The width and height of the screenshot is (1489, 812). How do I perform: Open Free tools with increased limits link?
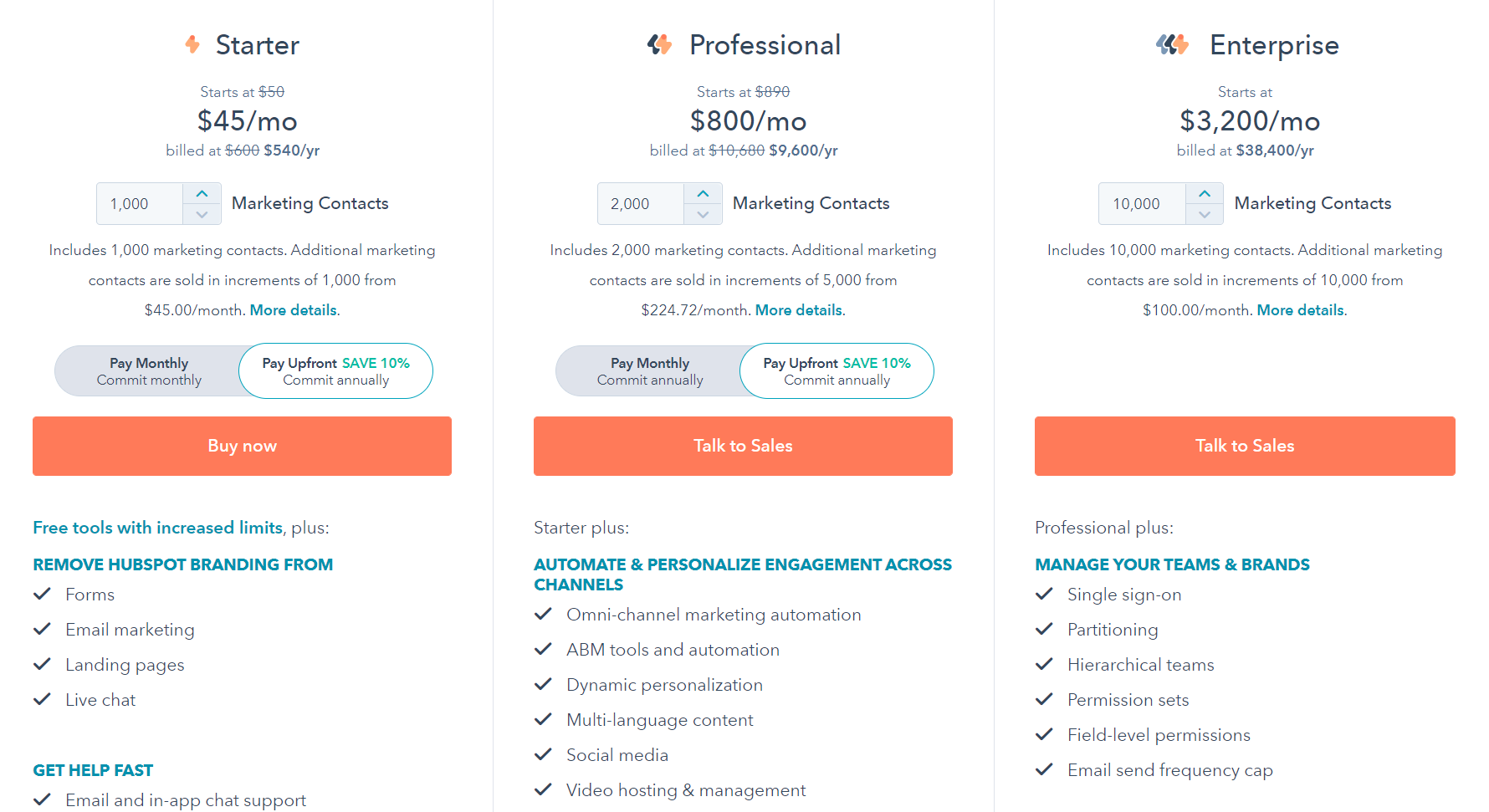click(x=158, y=528)
